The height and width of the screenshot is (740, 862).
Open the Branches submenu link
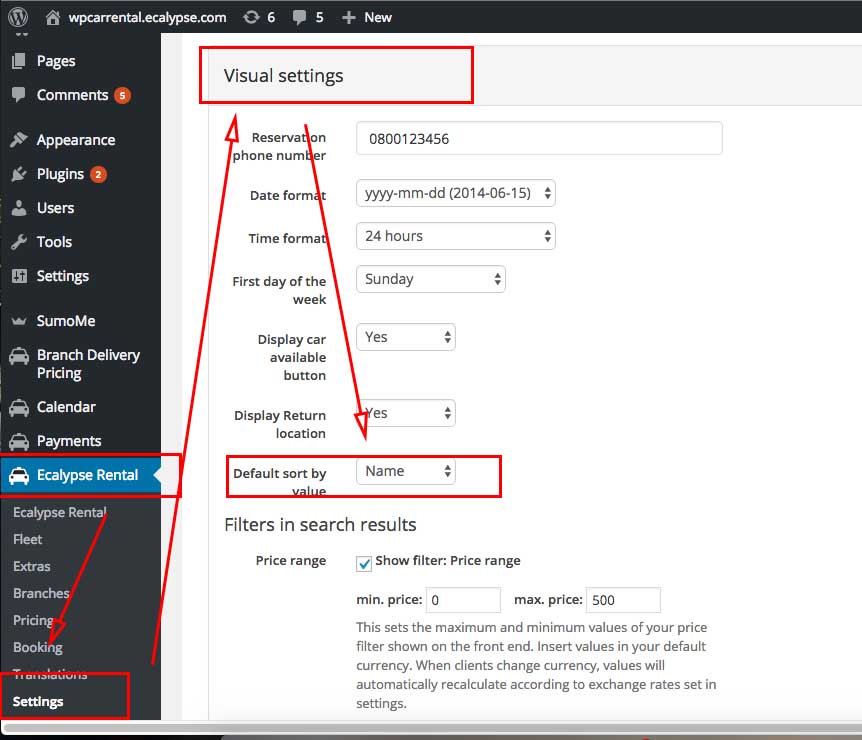tap(41, 593)
